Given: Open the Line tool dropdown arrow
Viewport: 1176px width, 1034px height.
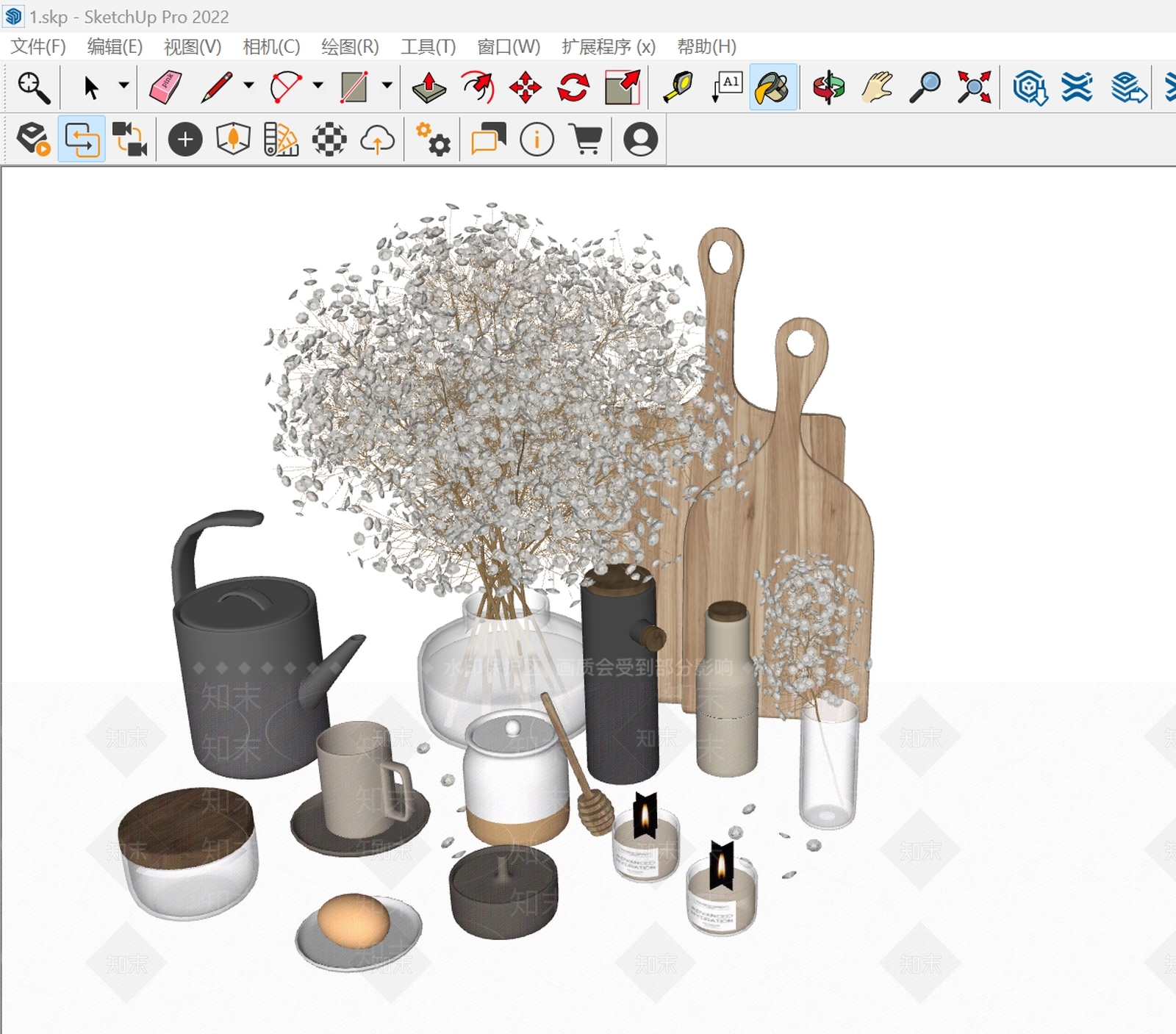Looking at the screenshot, I should coord(249,85).
